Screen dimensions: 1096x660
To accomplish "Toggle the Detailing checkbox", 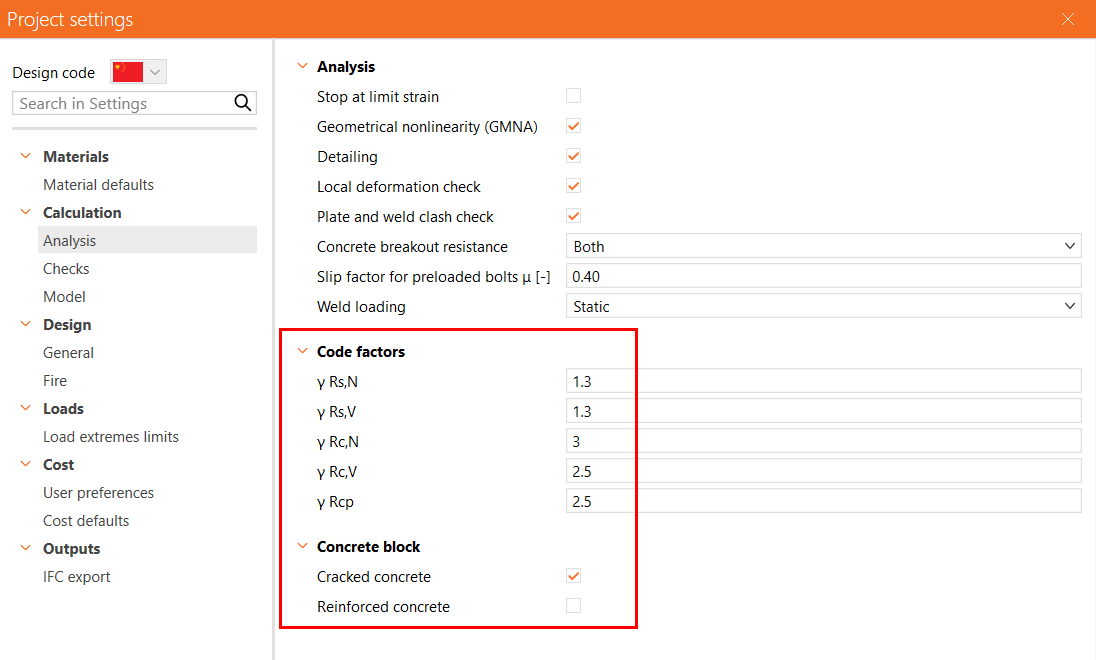I will pos(574,156).
